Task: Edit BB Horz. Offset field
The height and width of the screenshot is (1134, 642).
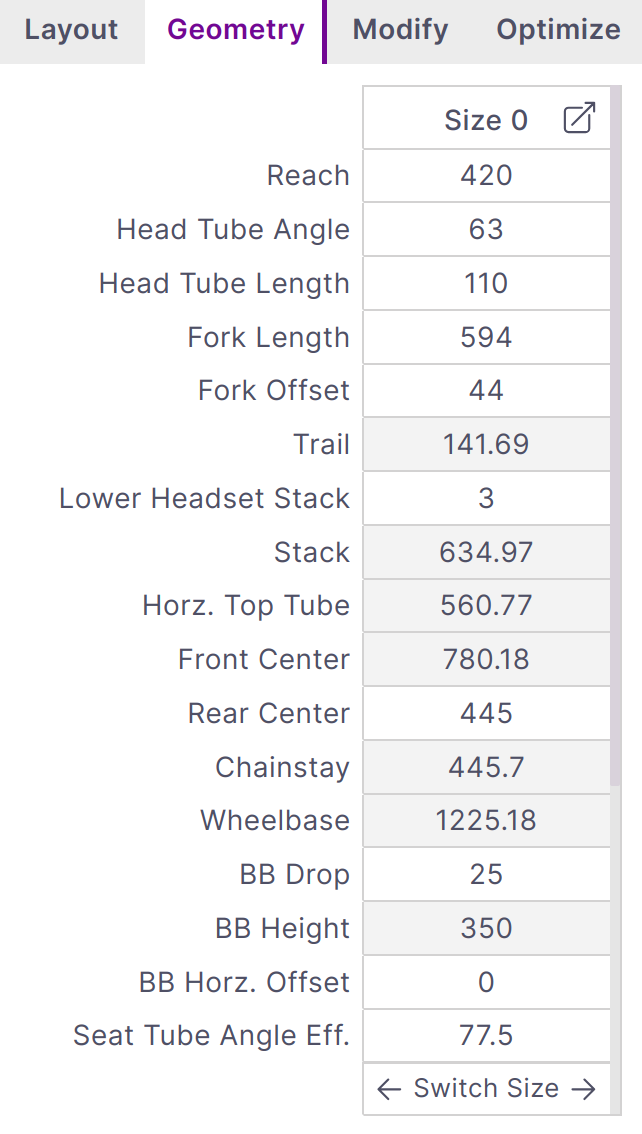Action: 486,983
